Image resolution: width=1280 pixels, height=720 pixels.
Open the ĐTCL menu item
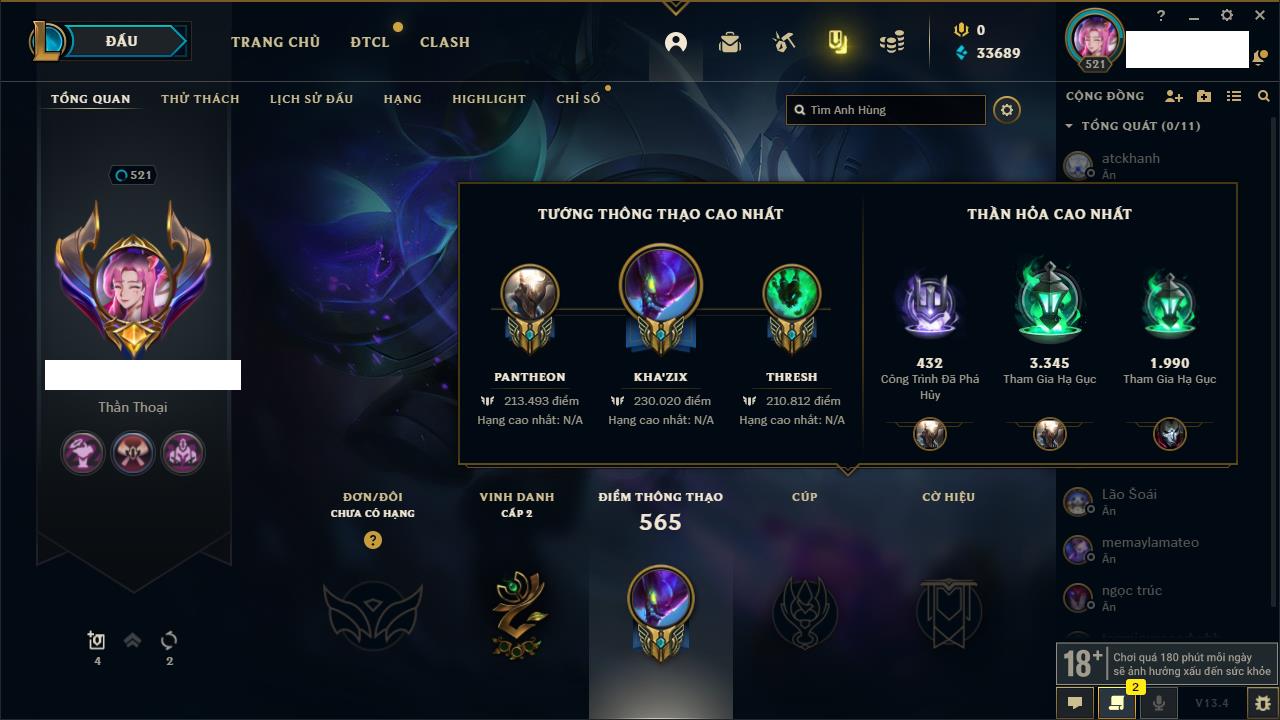click(370, 42)
